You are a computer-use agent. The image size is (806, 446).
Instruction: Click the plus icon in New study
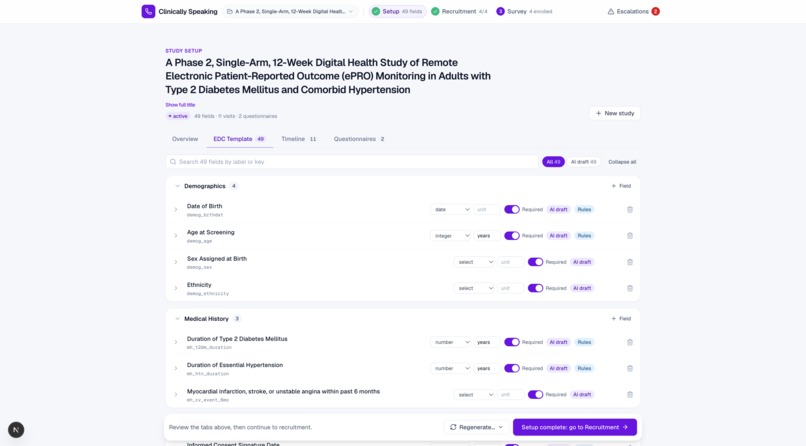[x=598, y=113]
